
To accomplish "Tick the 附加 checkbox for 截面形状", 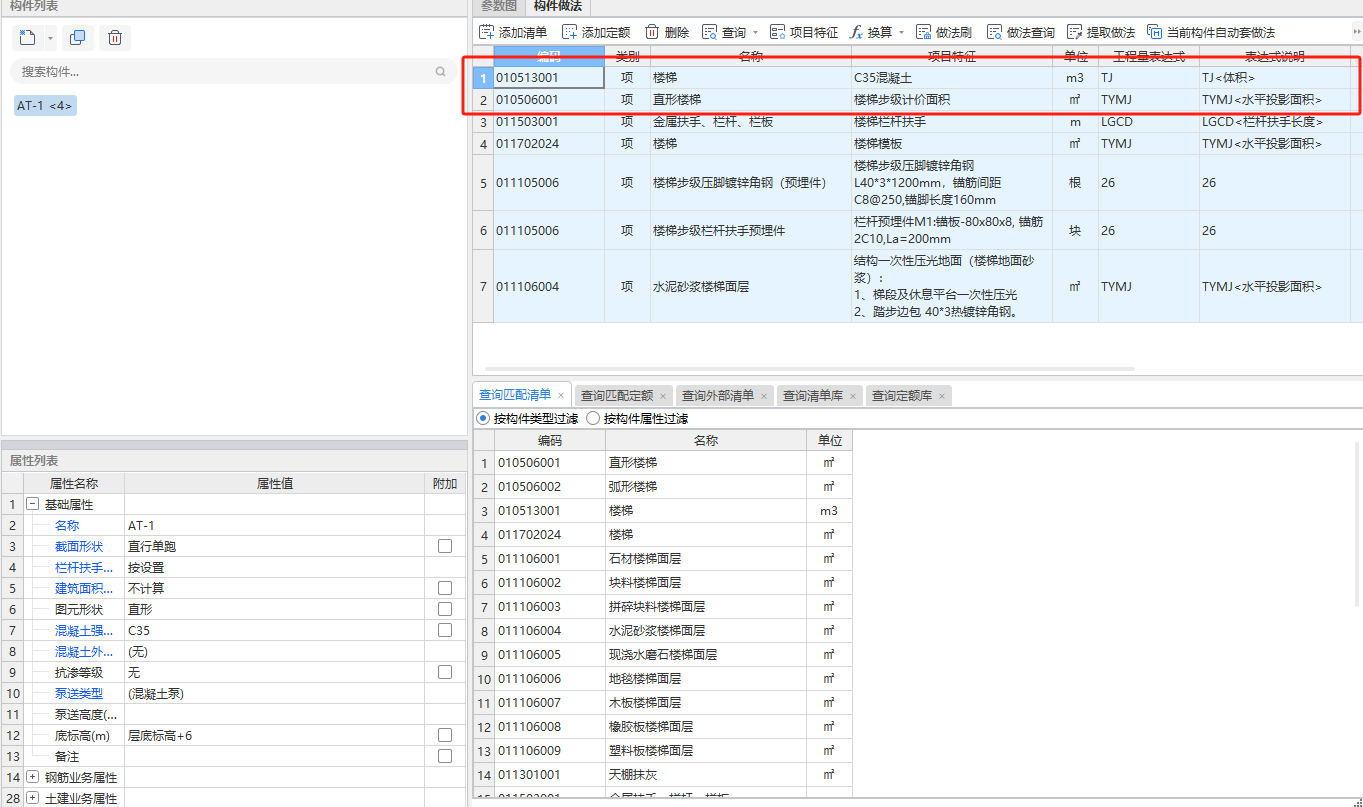I will (445, 546).
